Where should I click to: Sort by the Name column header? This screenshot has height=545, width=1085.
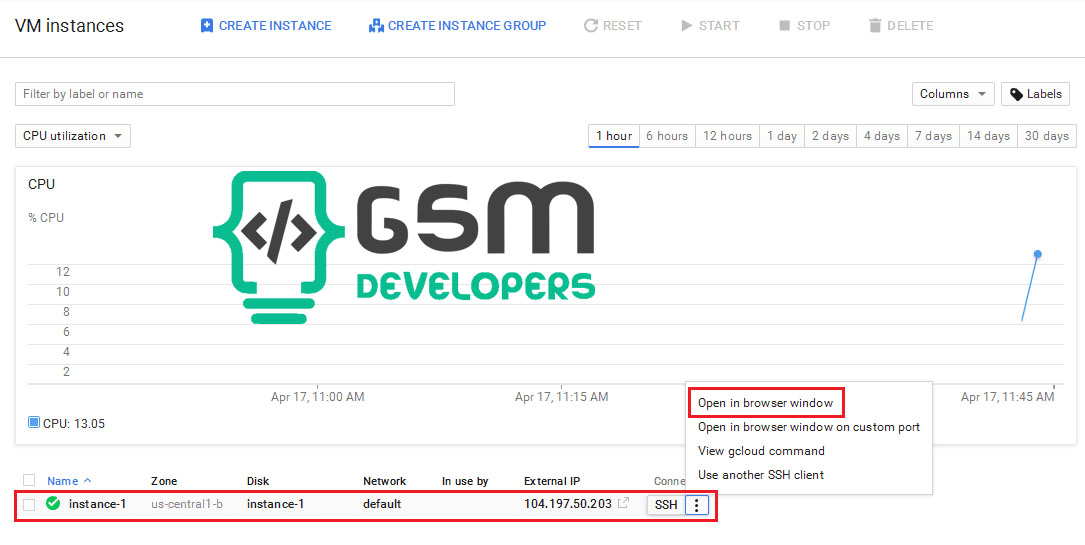point(62,481)
